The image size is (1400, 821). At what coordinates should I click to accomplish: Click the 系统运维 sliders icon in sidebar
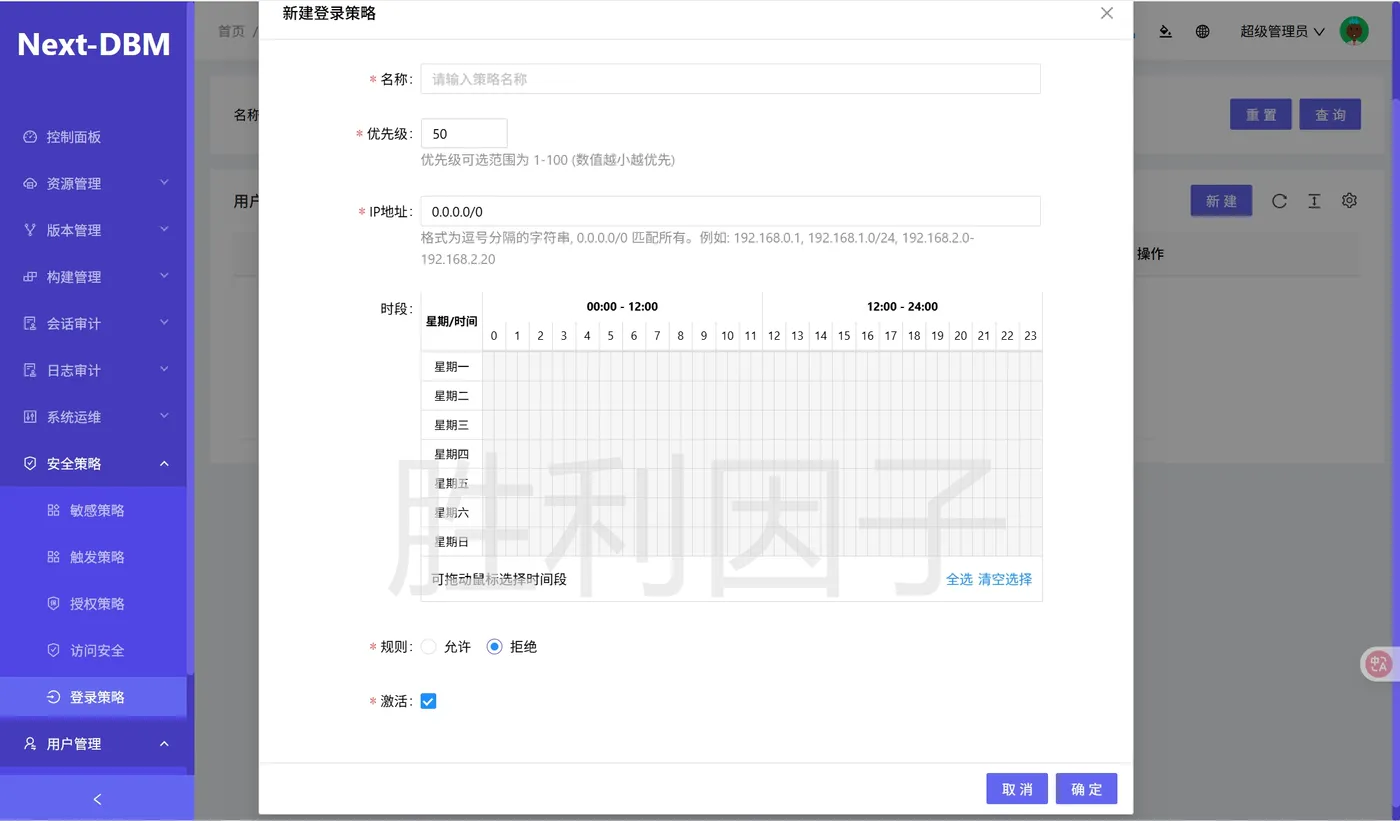pyautogui.click(x=30, y=417)
